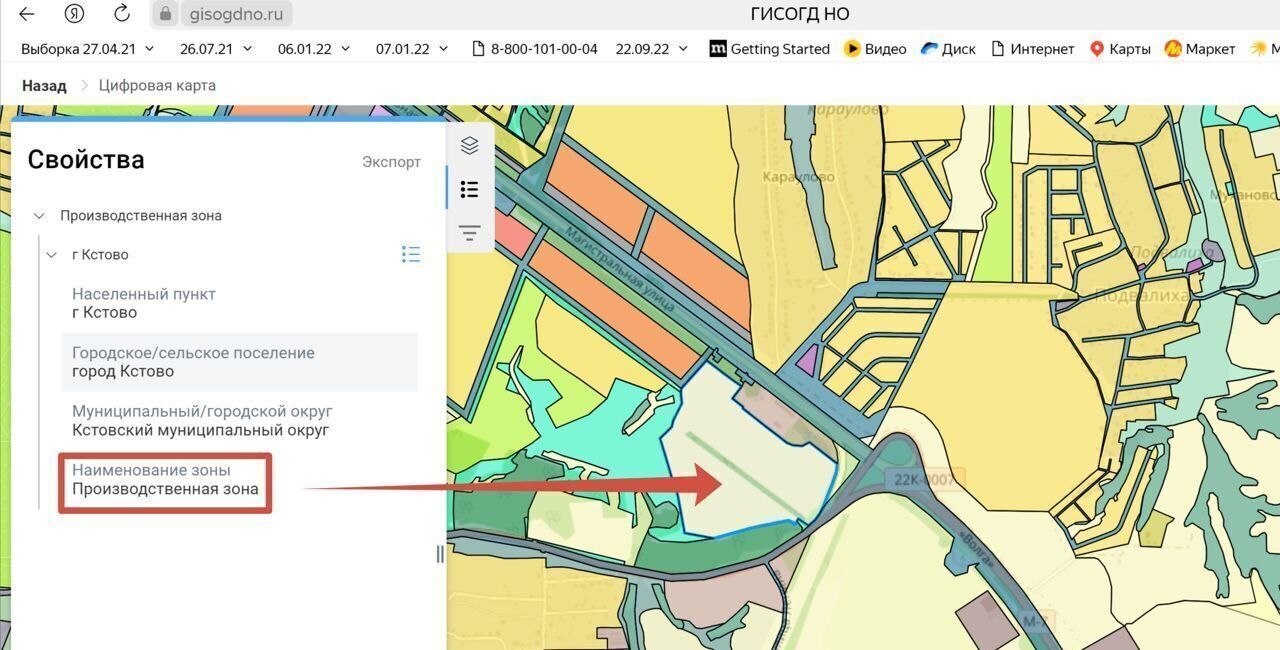1280x650 pixels.
Task: Open the map filter tool
Action: [x=470, y=233]
